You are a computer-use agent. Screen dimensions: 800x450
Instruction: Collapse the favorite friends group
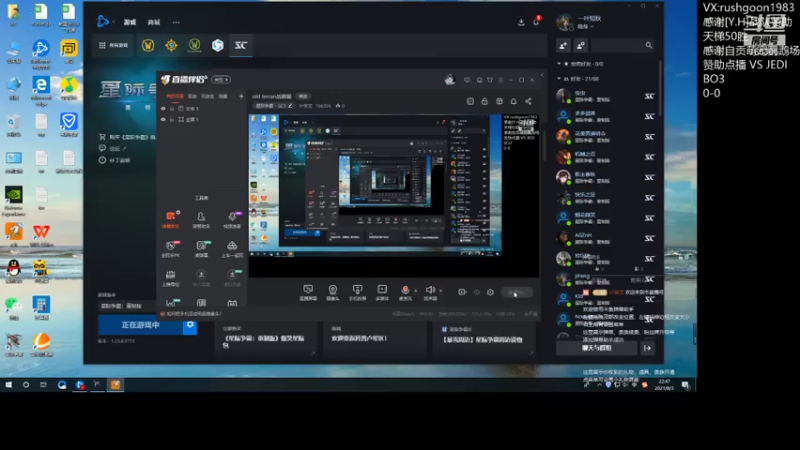(559, 64)
